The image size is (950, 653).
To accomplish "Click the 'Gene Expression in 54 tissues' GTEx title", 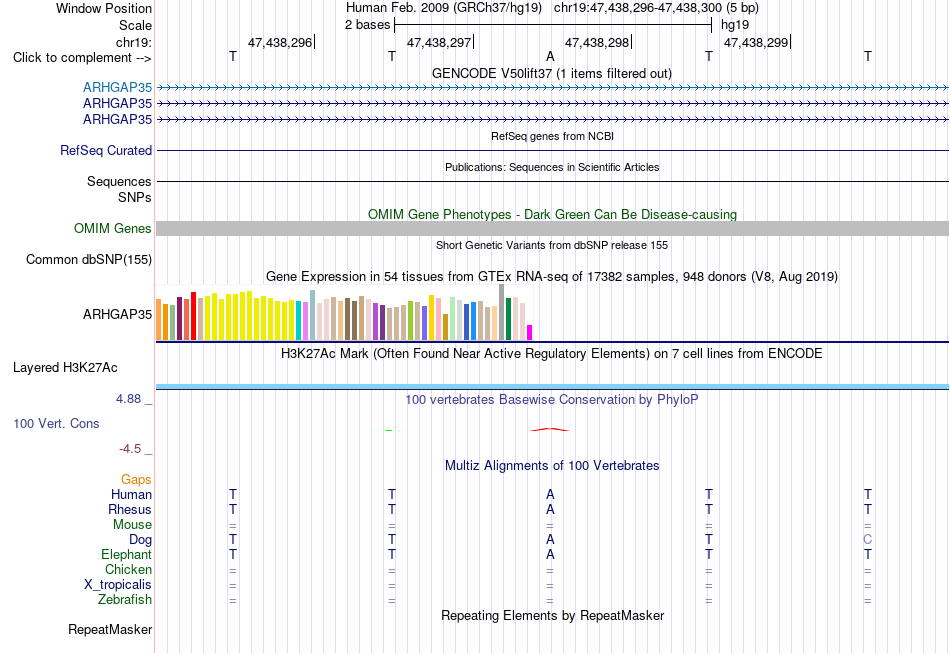I will (x=552, y=277).
